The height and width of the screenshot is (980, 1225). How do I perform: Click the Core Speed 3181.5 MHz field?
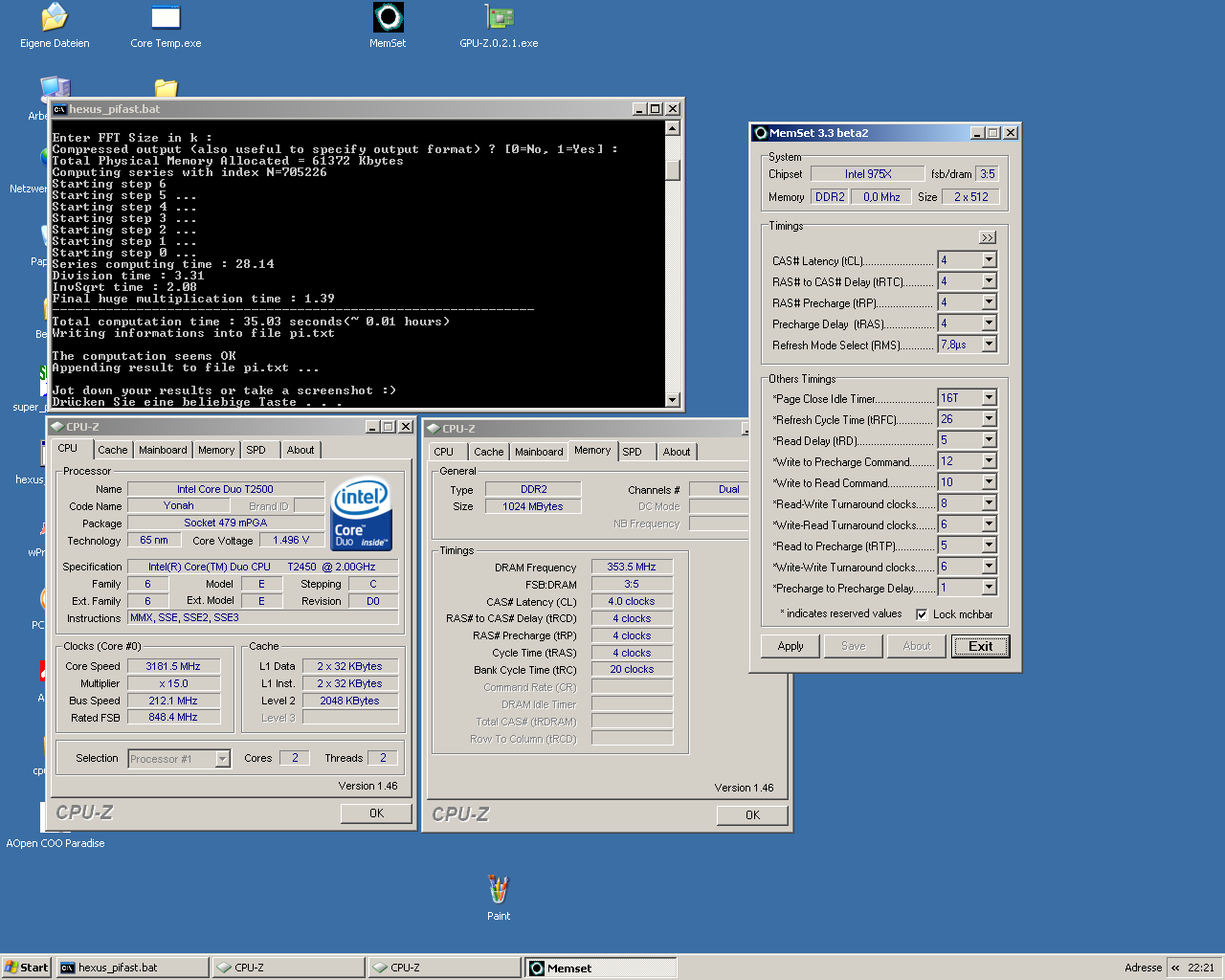173,666
